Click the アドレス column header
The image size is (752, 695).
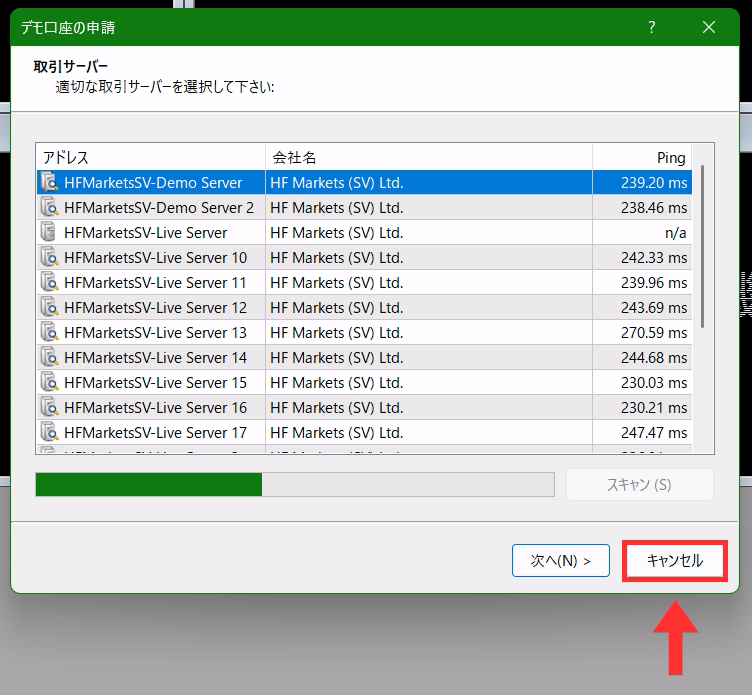[x=151, y=157]
